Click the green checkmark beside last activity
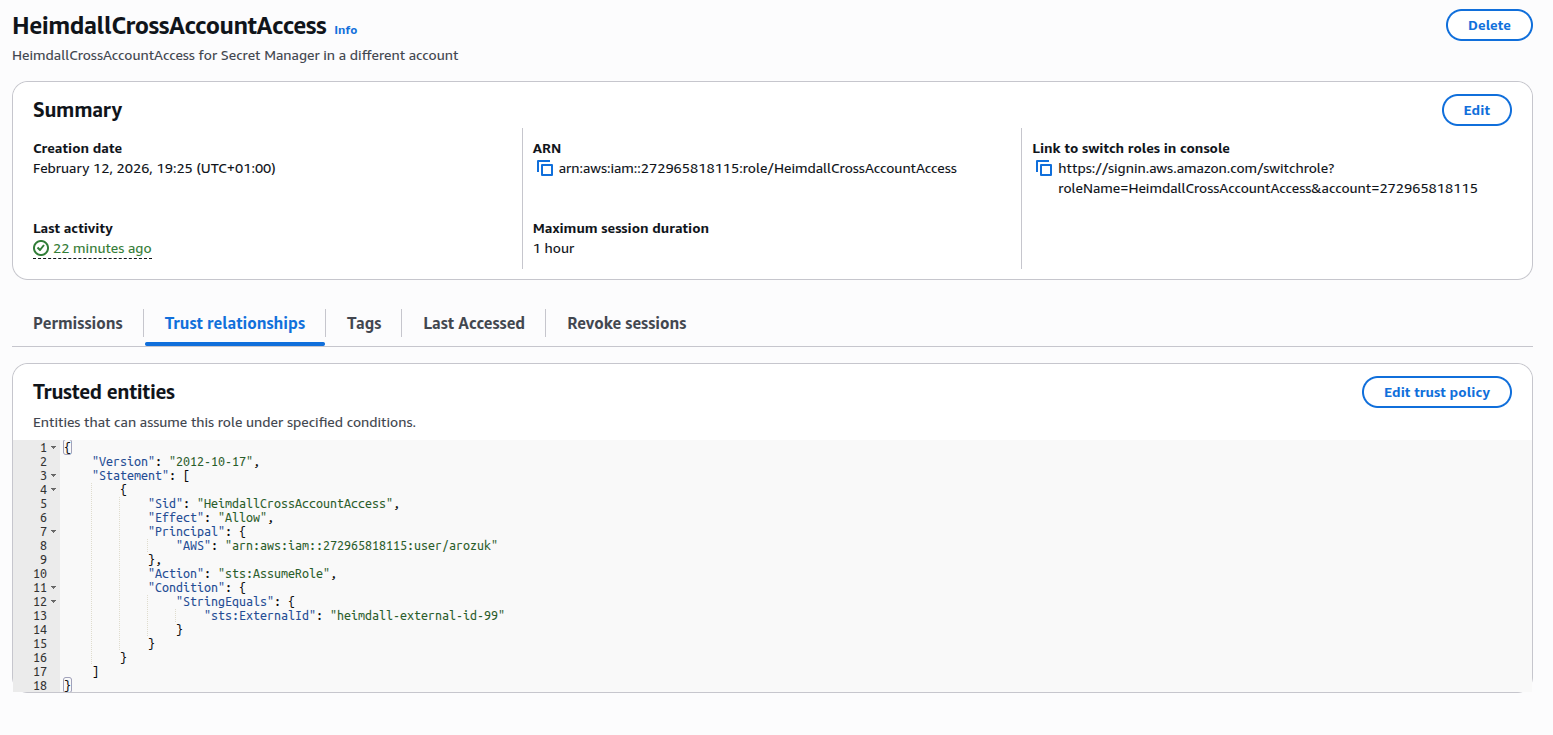1553x735 pixels. 40,248
